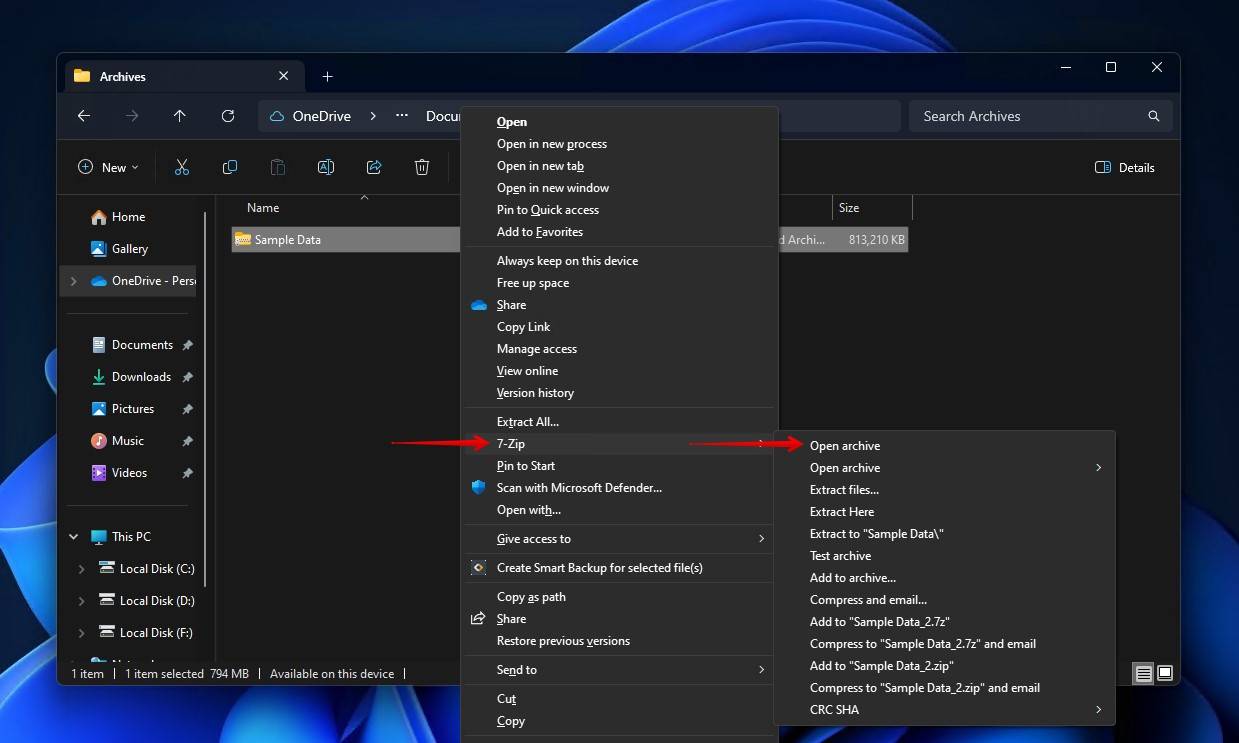Click the Cut scissors icon in toolbar
1239x743 pixels.
coord(182,168)
